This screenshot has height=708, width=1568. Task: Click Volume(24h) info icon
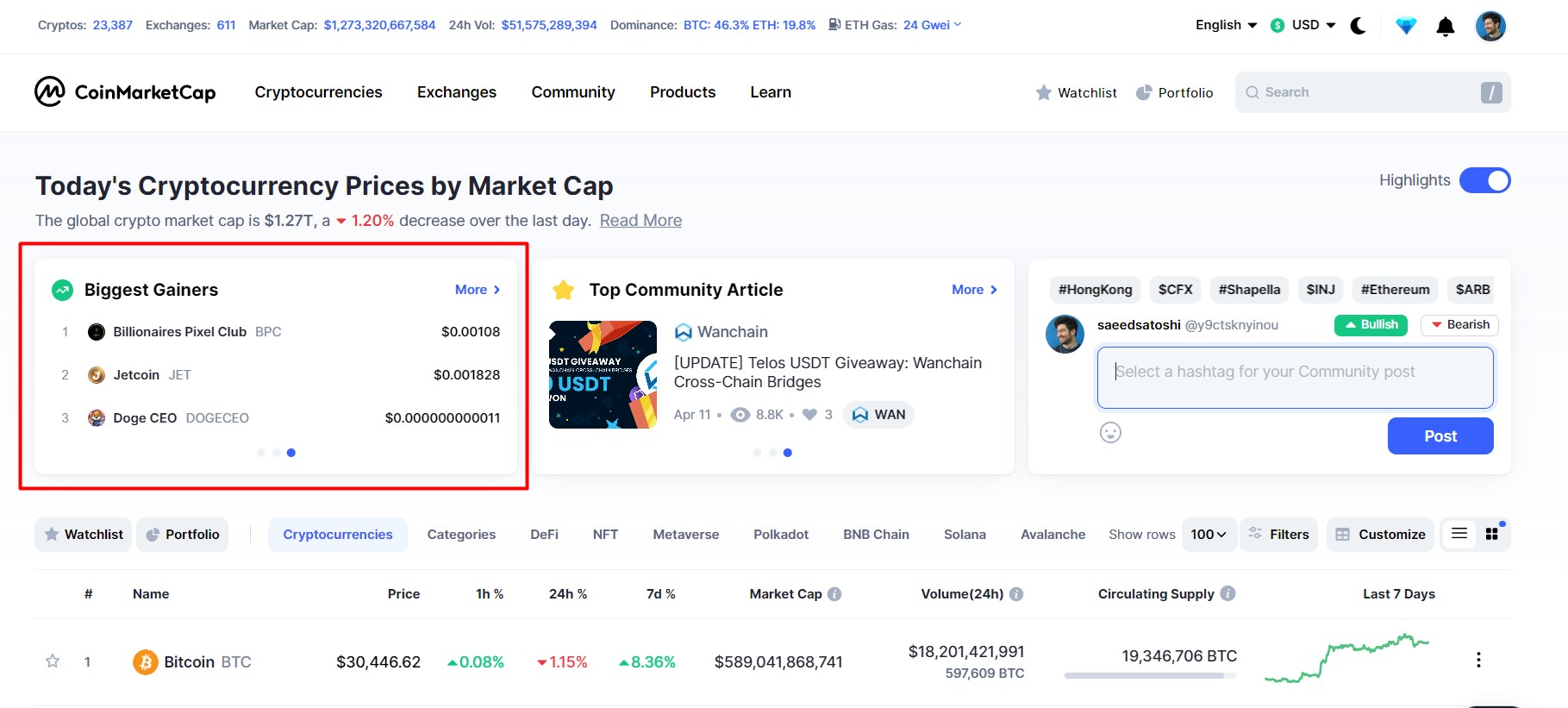coord(1016,594)
